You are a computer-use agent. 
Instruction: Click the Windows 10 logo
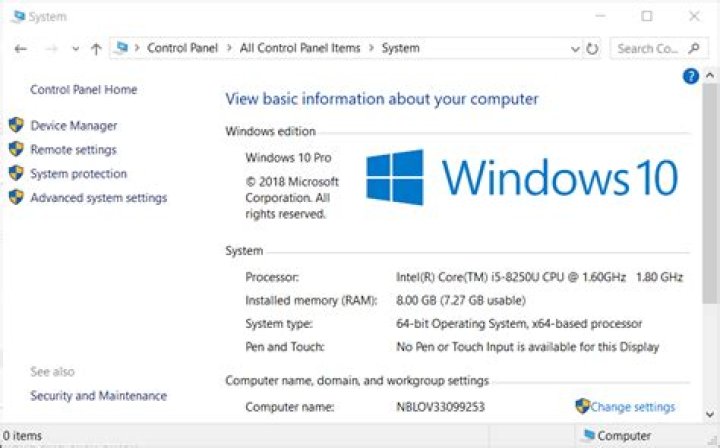coord(522,177)
